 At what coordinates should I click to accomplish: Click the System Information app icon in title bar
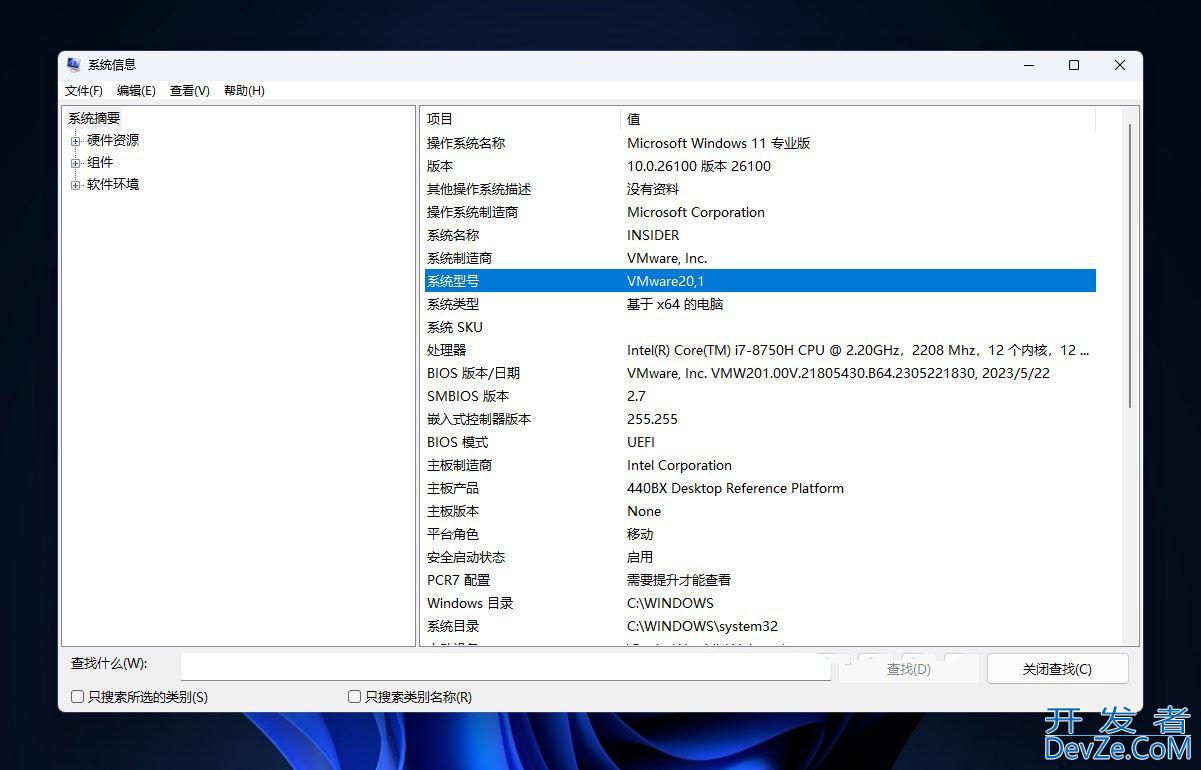(73, 65)
